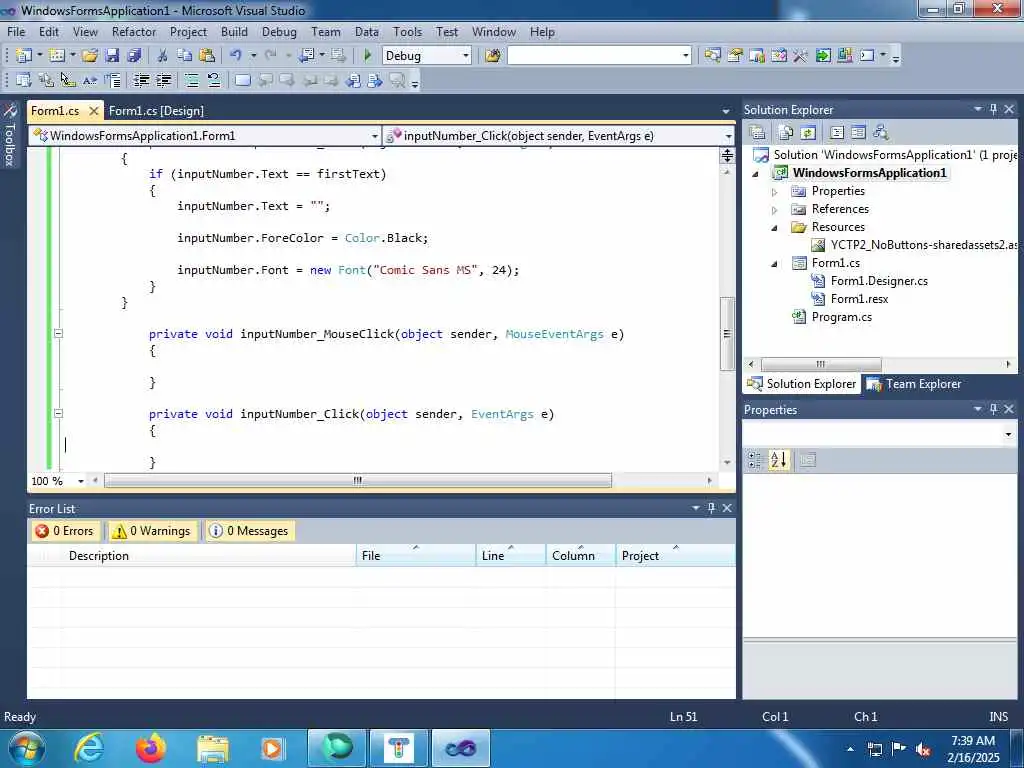Click the Decrease Indent icon
Screen dimensions: 1024x768
tap(141, 80)
